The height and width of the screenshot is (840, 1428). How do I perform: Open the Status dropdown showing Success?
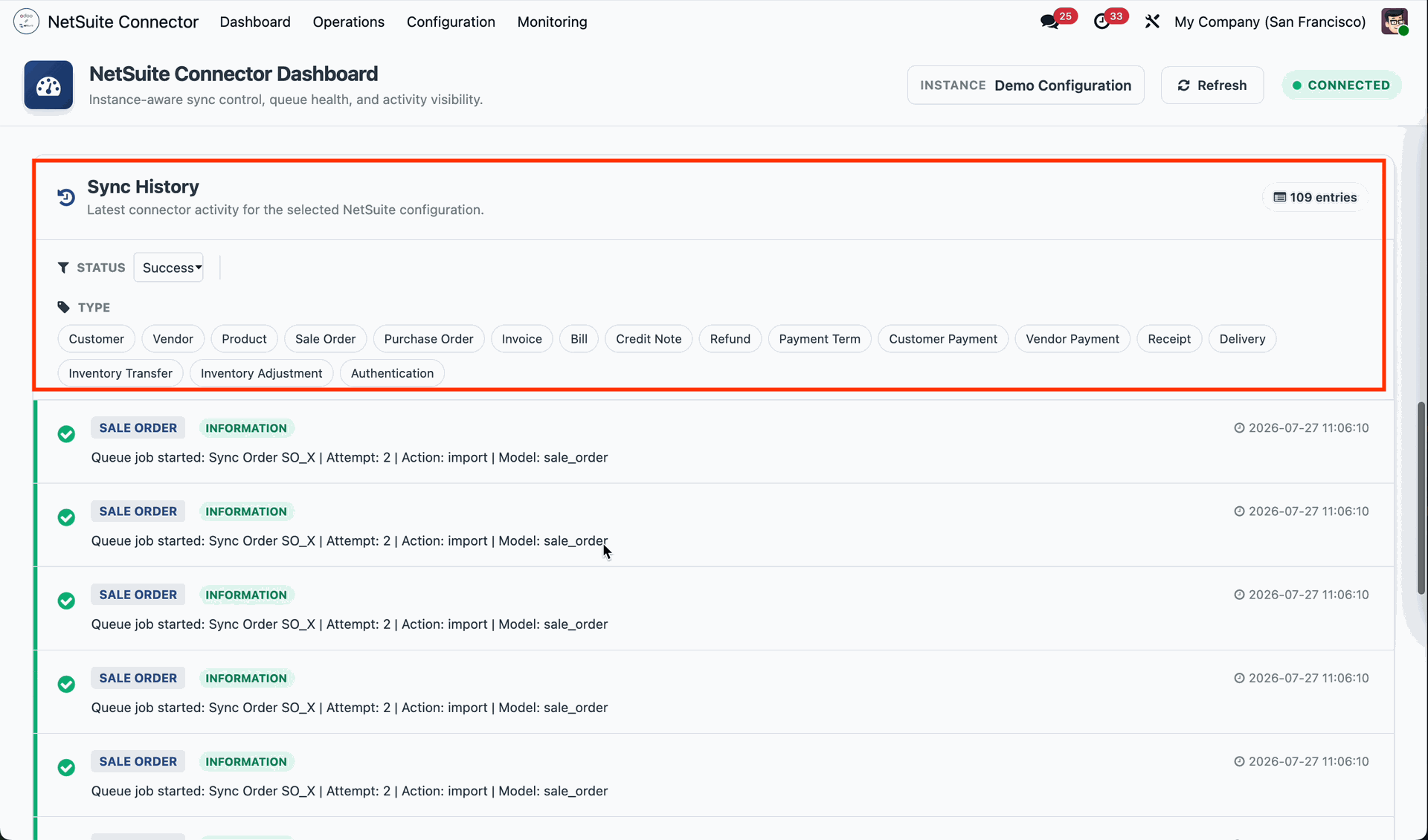point(169,268)
